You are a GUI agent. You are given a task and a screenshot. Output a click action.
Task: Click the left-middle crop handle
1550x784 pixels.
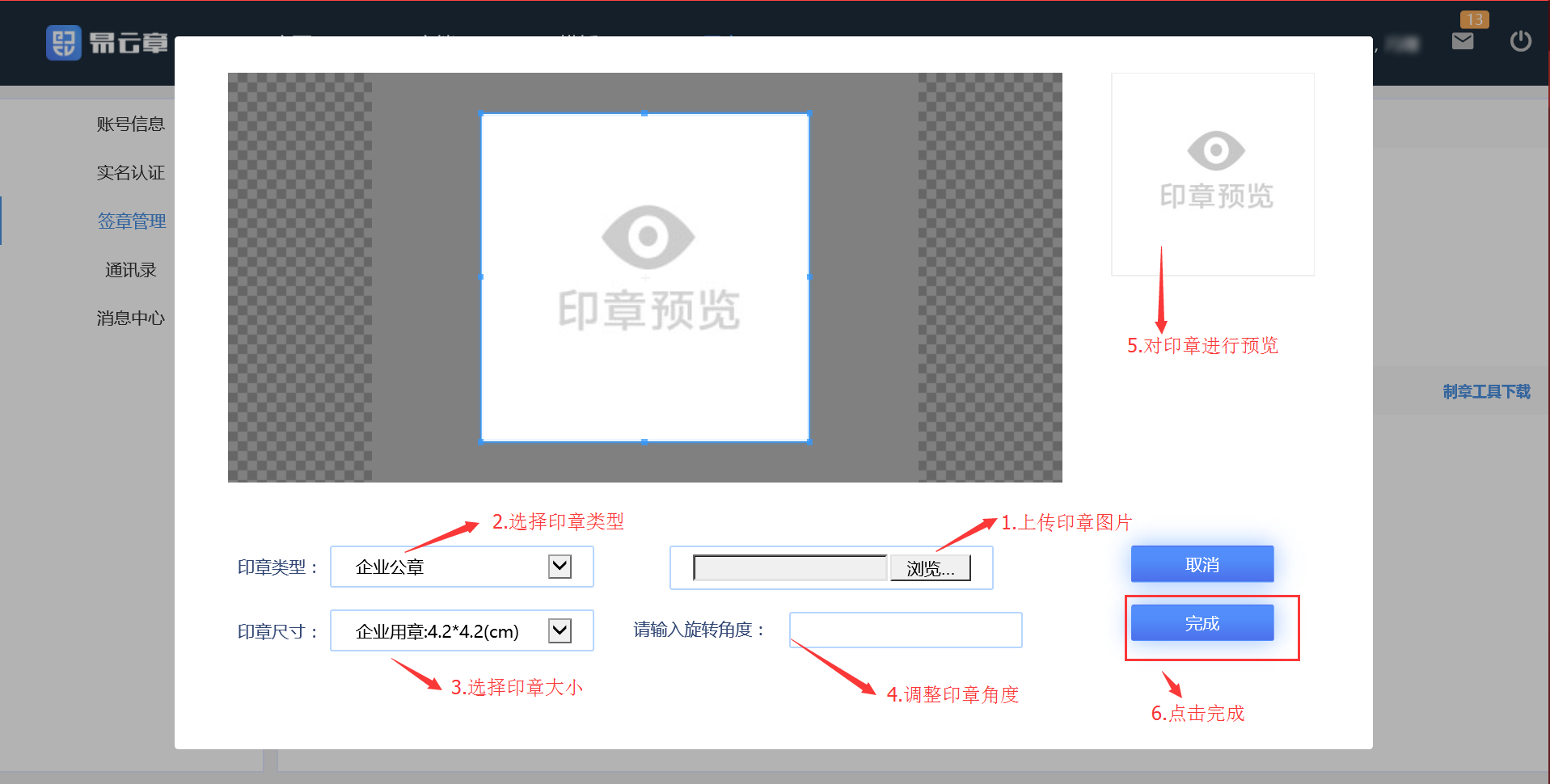[482, 277]
